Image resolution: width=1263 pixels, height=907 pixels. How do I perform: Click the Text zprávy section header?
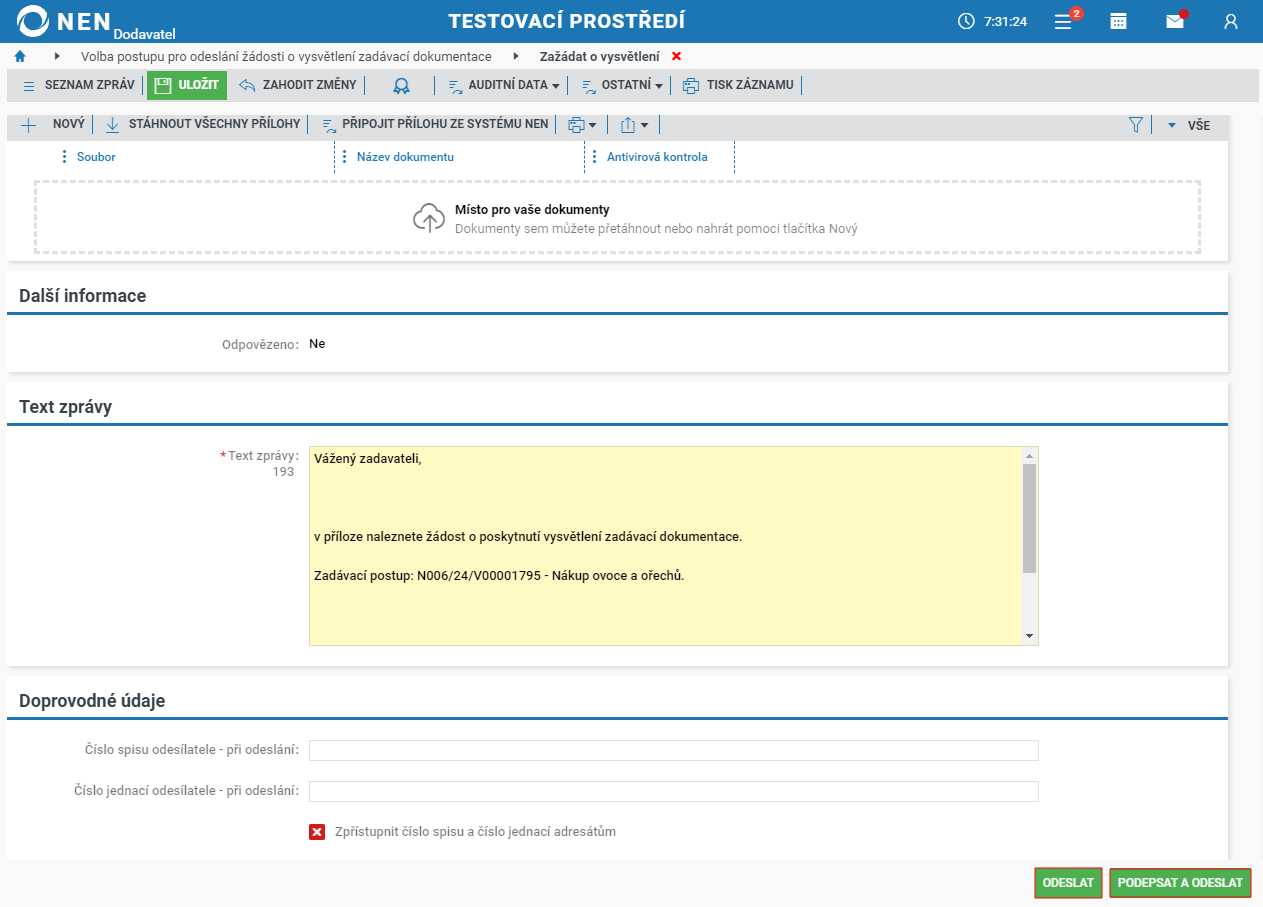tap(66, 407)
